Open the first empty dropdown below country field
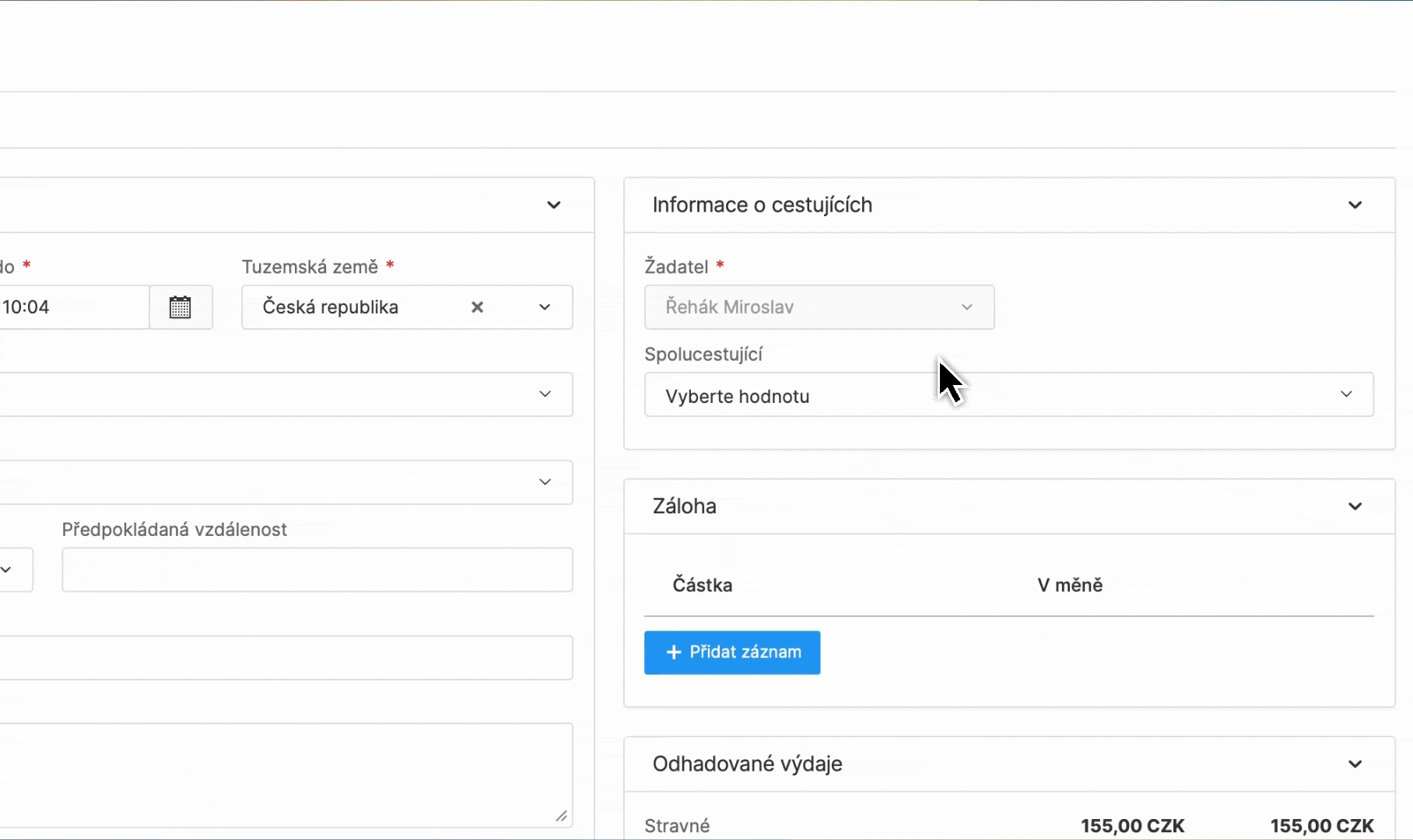Image resolution: width=1413 pixels, height=840 pixels. (x=545, y=394)
